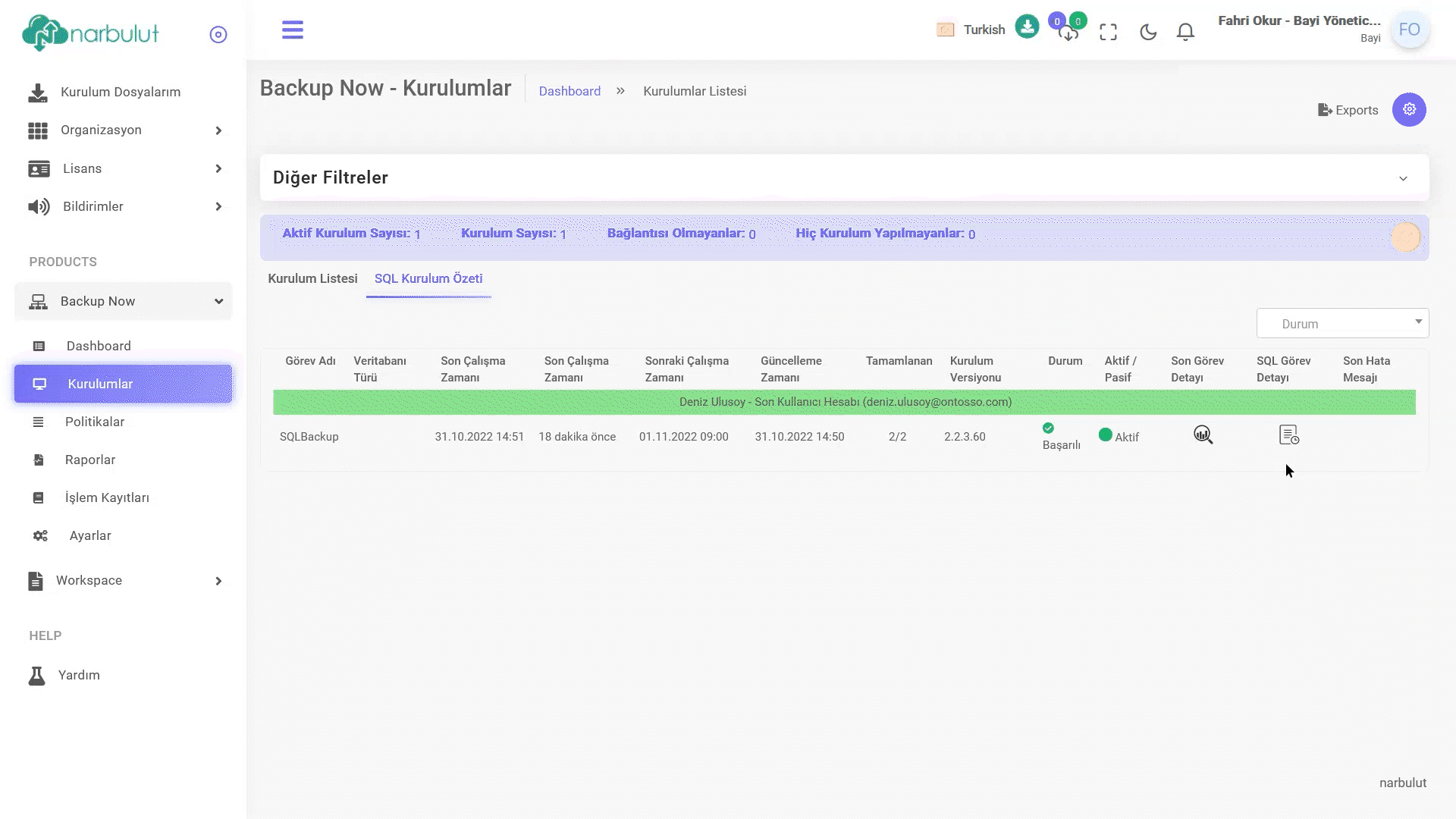Screen dimensions: 1456x819
Task: Click the narbulut logo
Action: [x=91, y=33]
